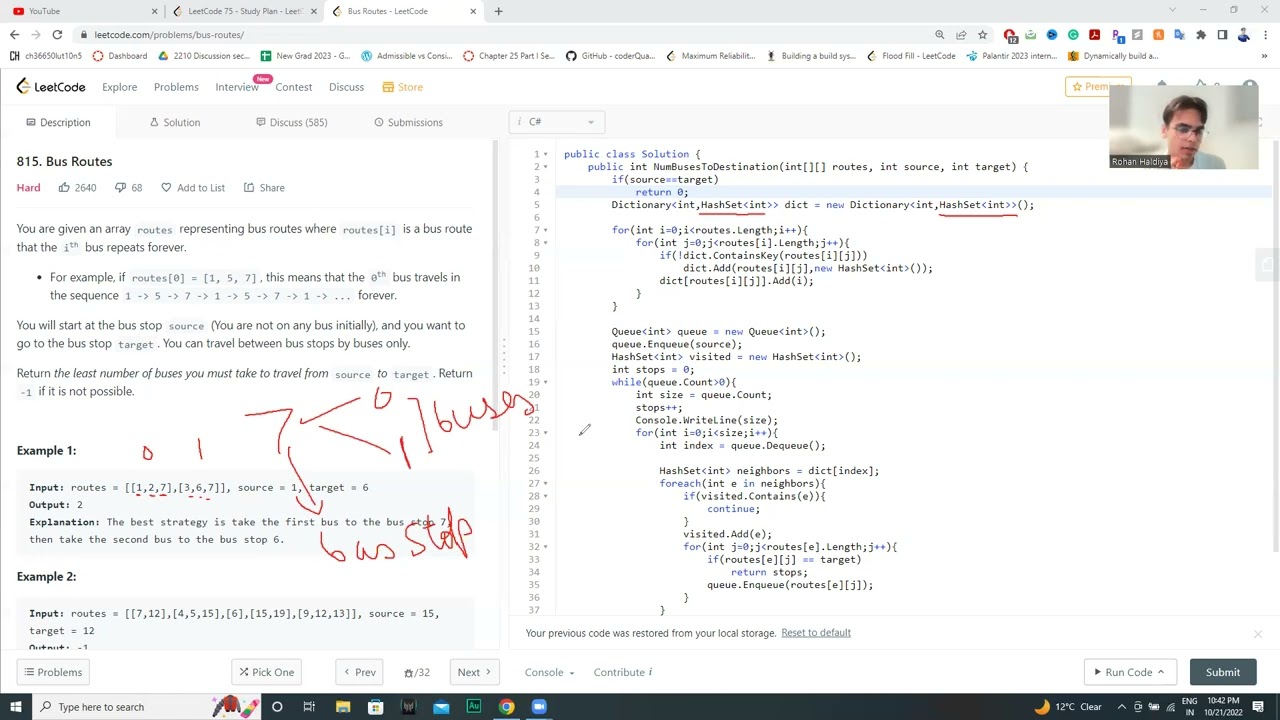Open Adobe Audition from taskbar
This screenshot has width=1280, height=720.
[x=474, y=707]
